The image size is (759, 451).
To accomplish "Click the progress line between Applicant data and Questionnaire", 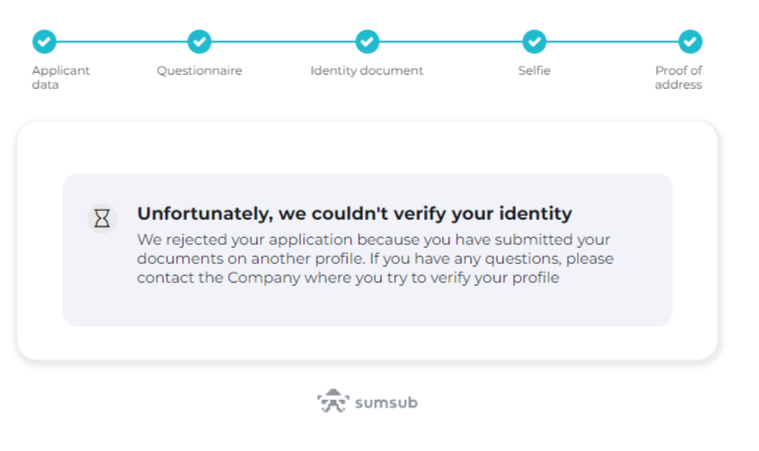I will coord(122,42).
